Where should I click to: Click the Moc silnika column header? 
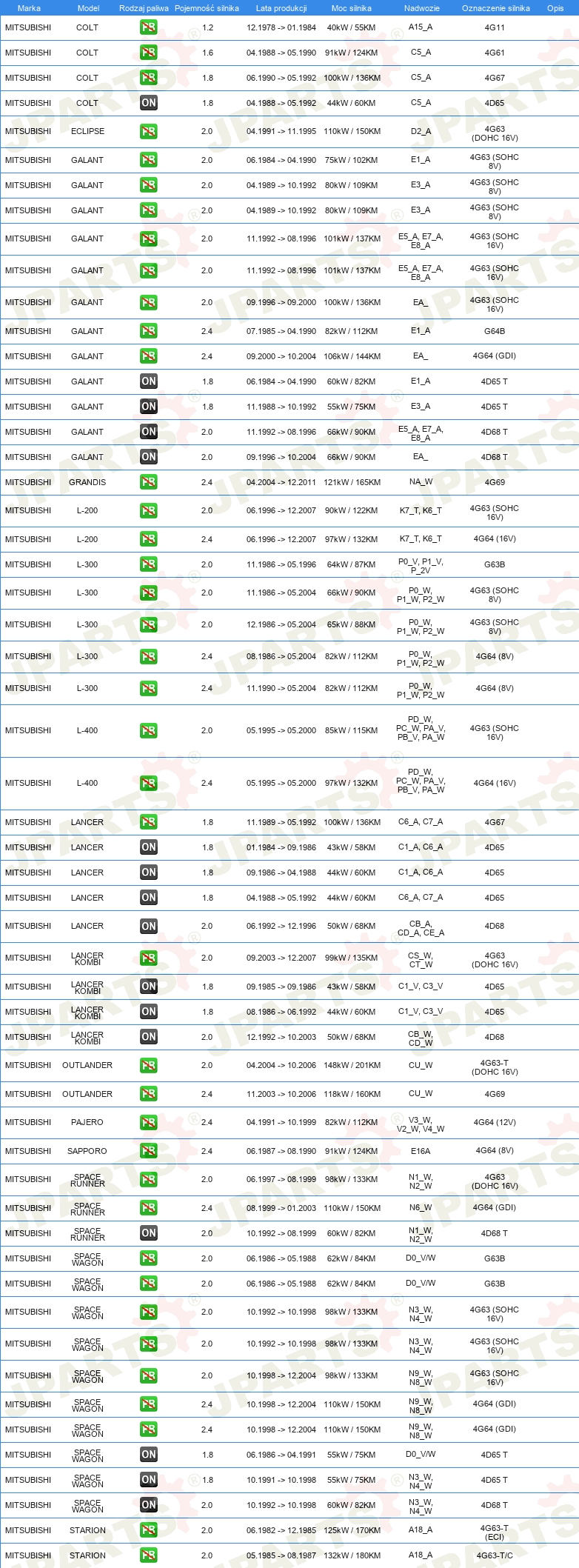[352, 8]
